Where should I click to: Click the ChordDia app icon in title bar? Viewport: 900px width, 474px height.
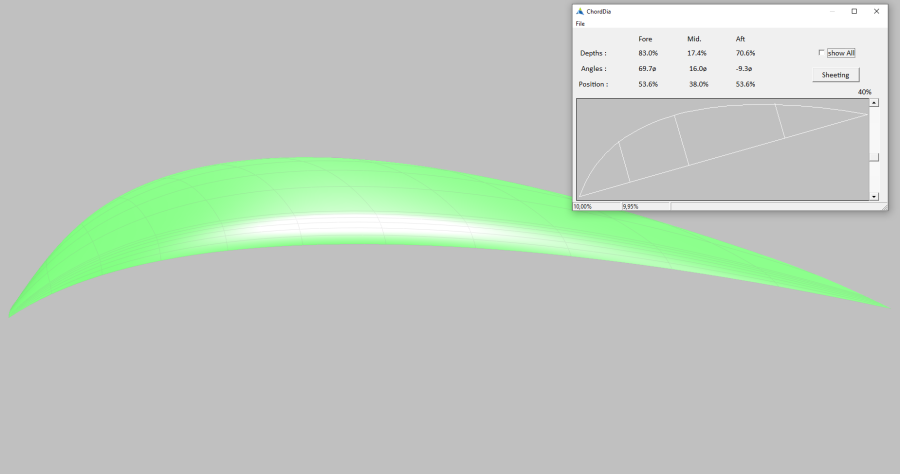(x=579, y=11)
